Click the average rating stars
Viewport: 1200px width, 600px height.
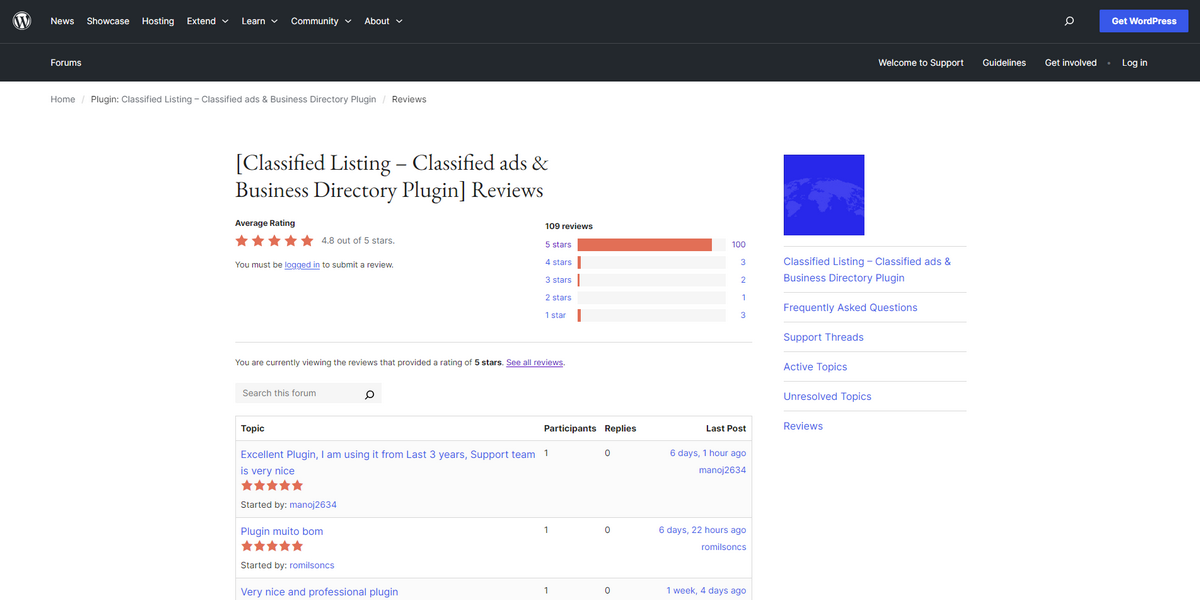coord(274,241)
